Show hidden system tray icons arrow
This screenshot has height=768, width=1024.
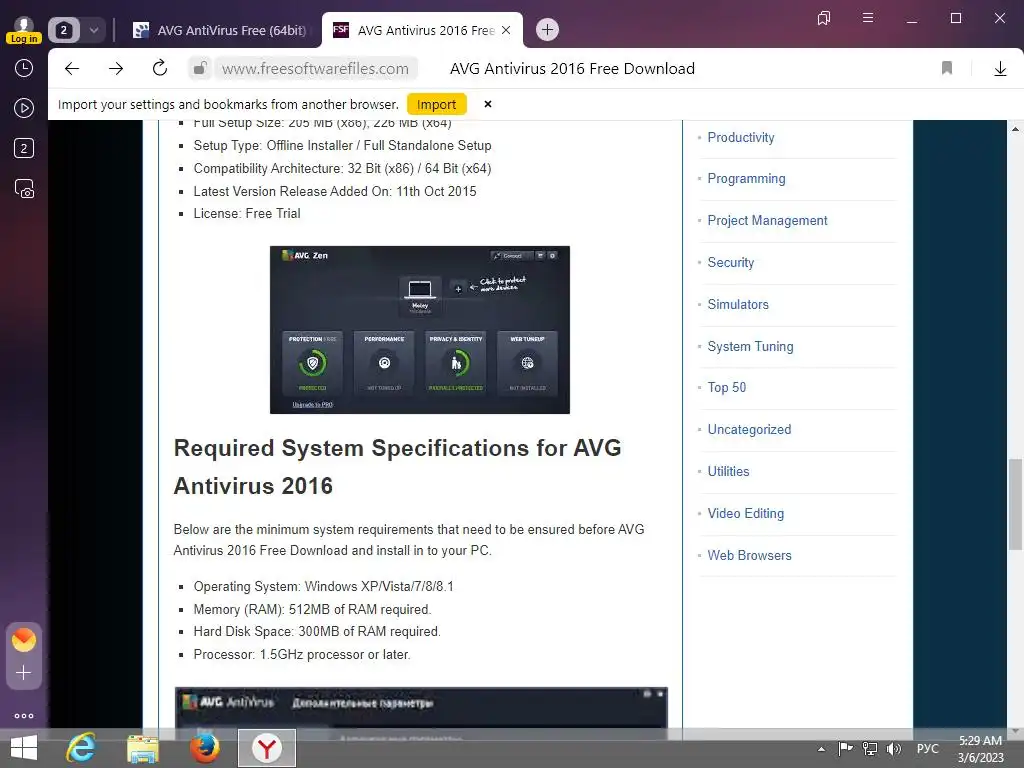821,749
